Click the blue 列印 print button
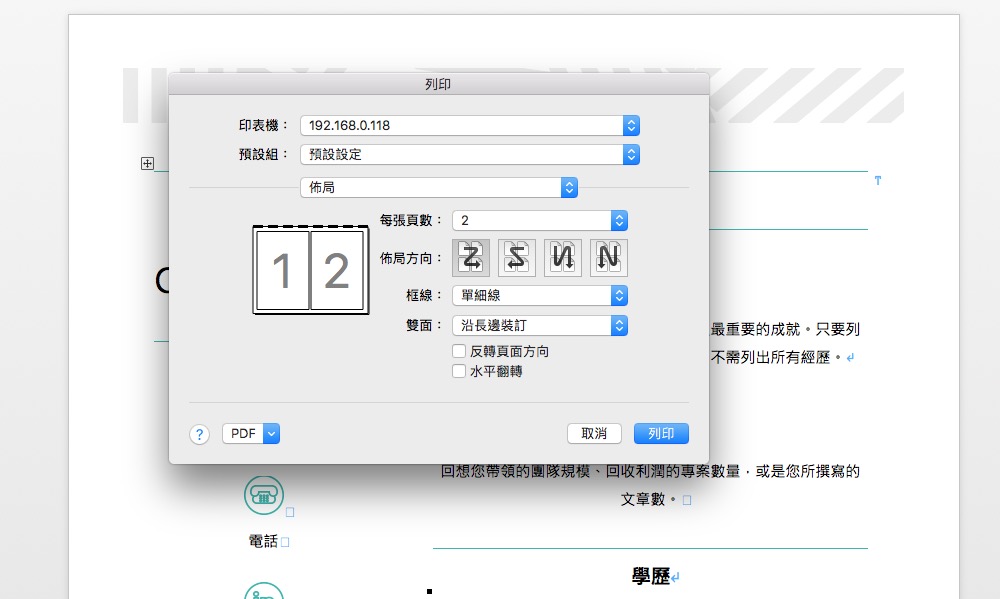Screen dimensions: 1000x599 pos(661,433)
